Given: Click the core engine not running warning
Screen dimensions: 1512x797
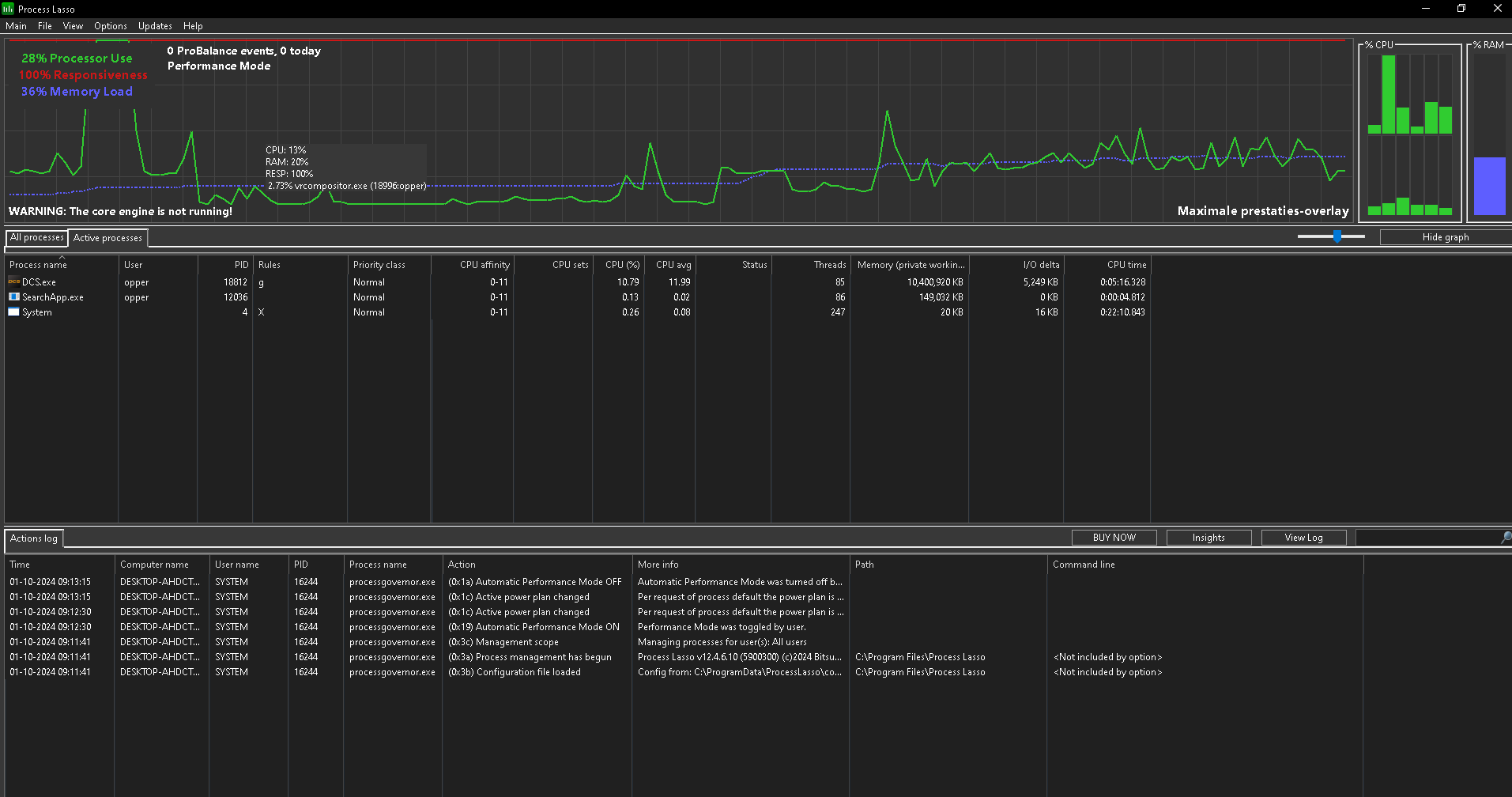Looking at the screenshot, I should point(120,211).
